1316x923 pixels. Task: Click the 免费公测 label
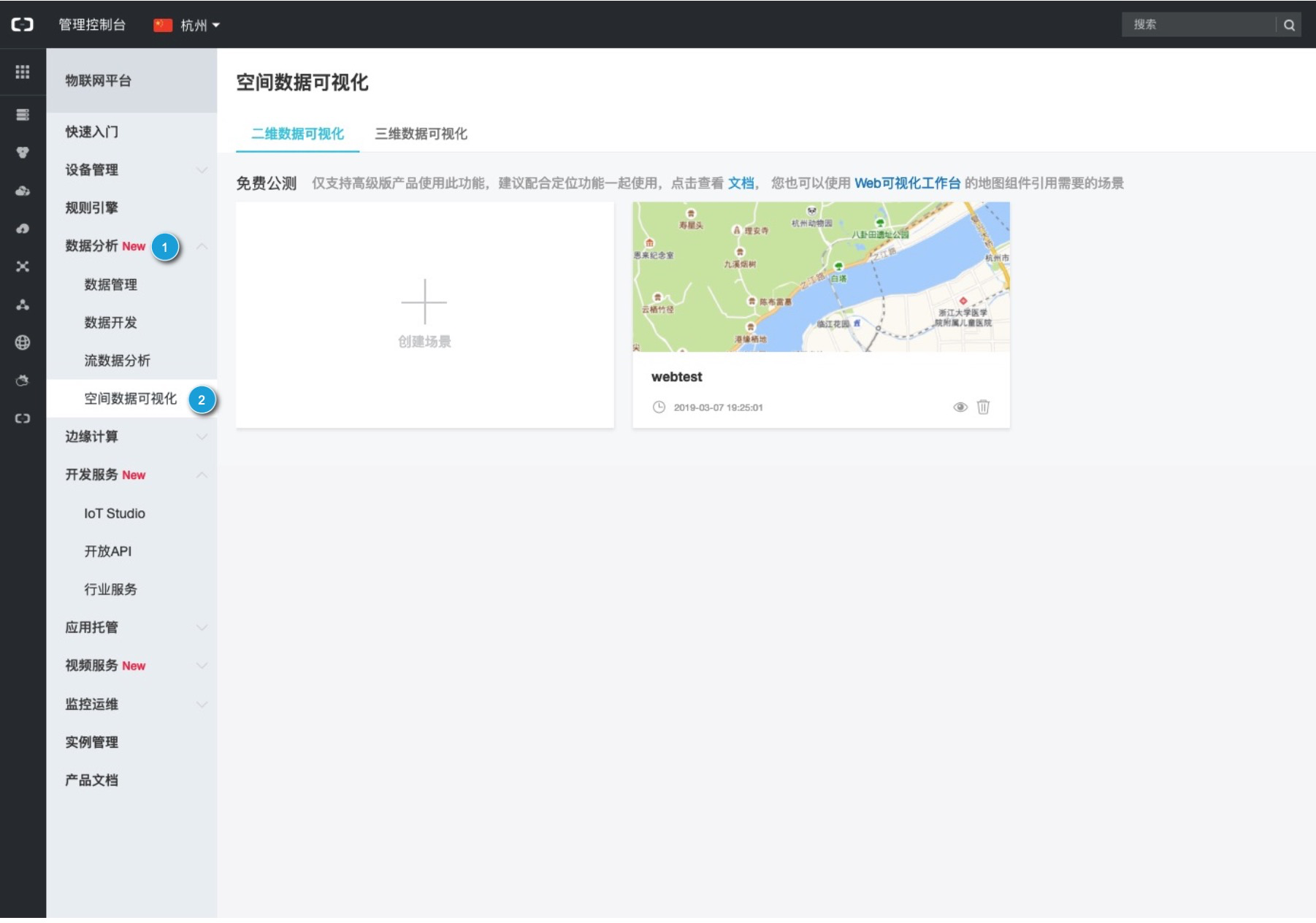point(266,183)
